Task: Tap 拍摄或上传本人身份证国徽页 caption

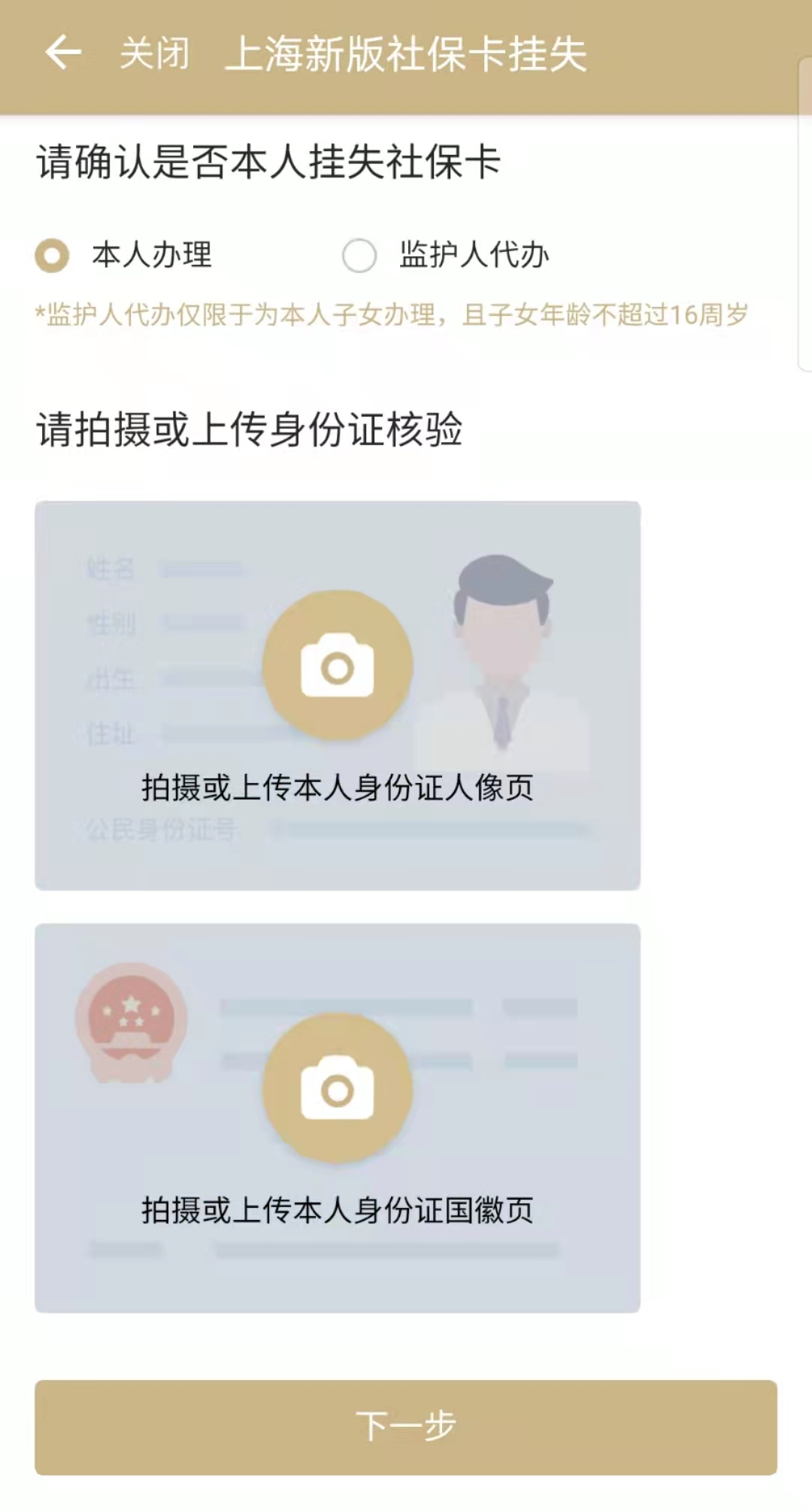Action: 338,1210
